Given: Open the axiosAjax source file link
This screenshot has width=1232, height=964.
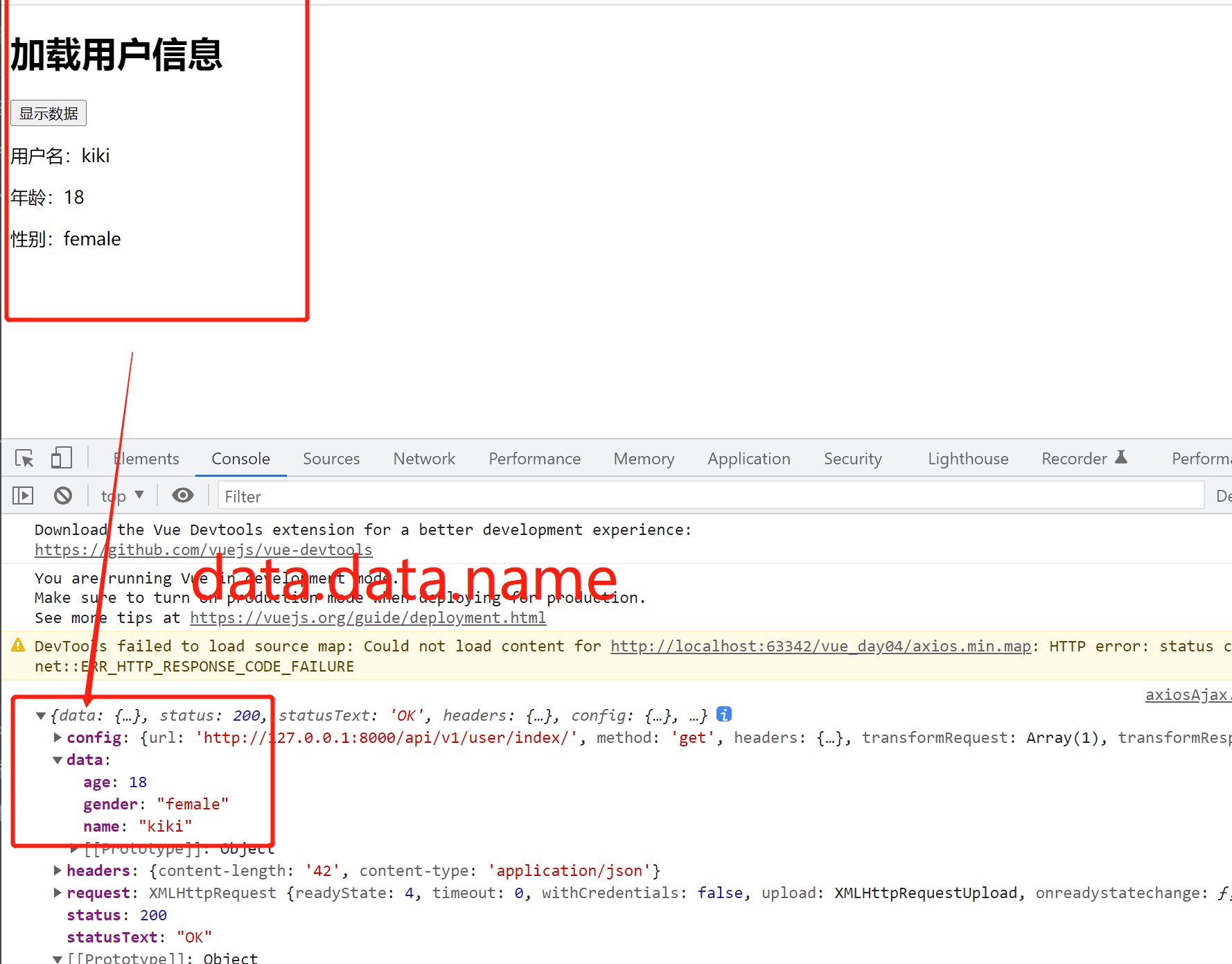Looking at the screenshot, I should pyautogui.click(x=1188, y=694).
